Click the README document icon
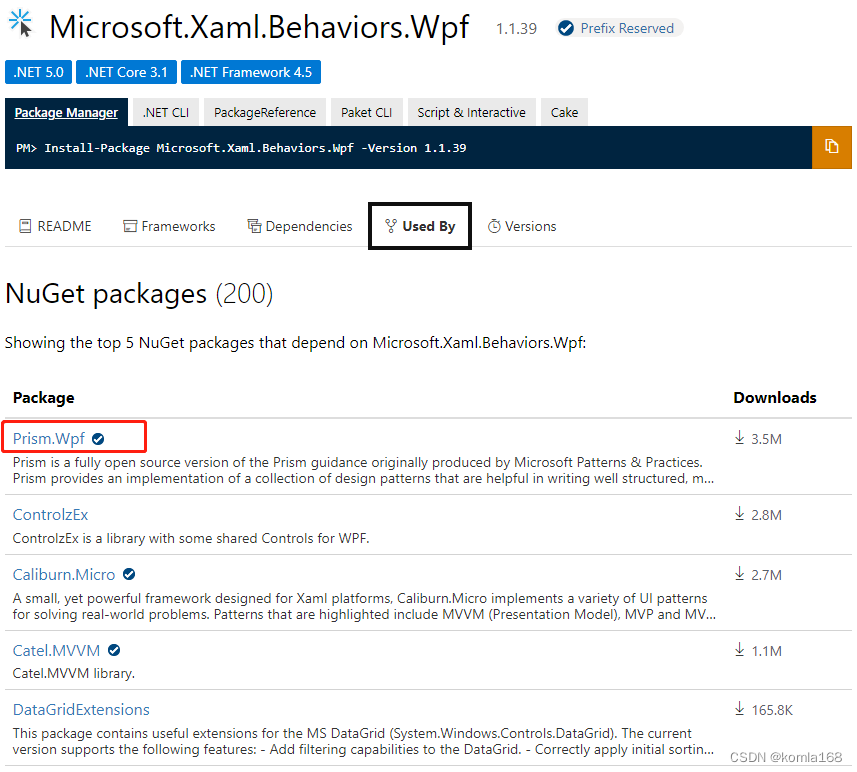Viewport: 857px width, 772px height. (25, 226)
